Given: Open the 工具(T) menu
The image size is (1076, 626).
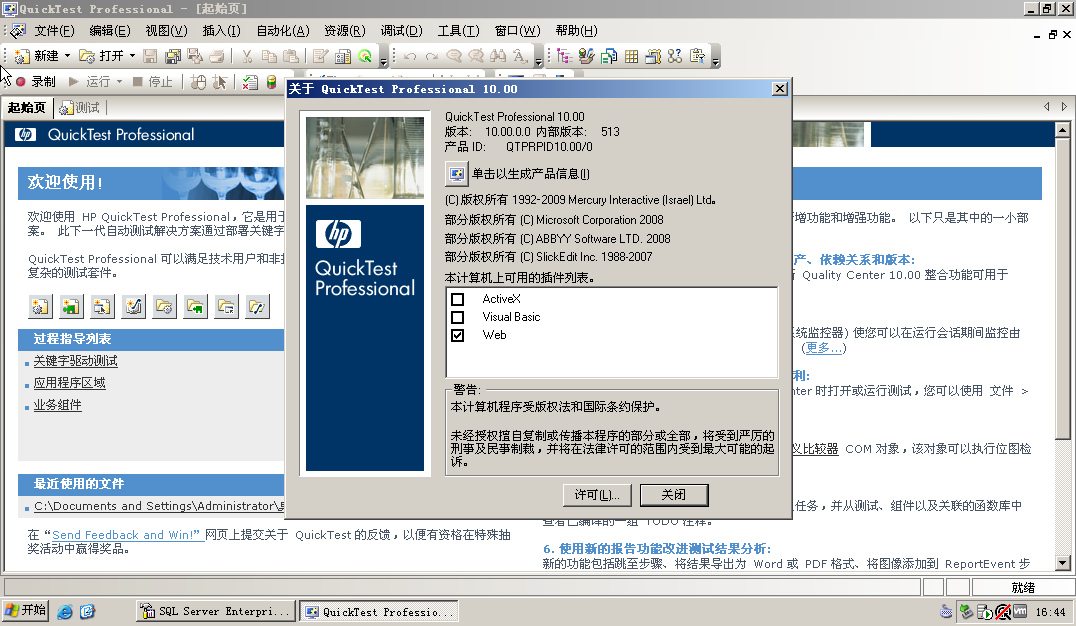Looking at the screenshot, I should 459,31.
